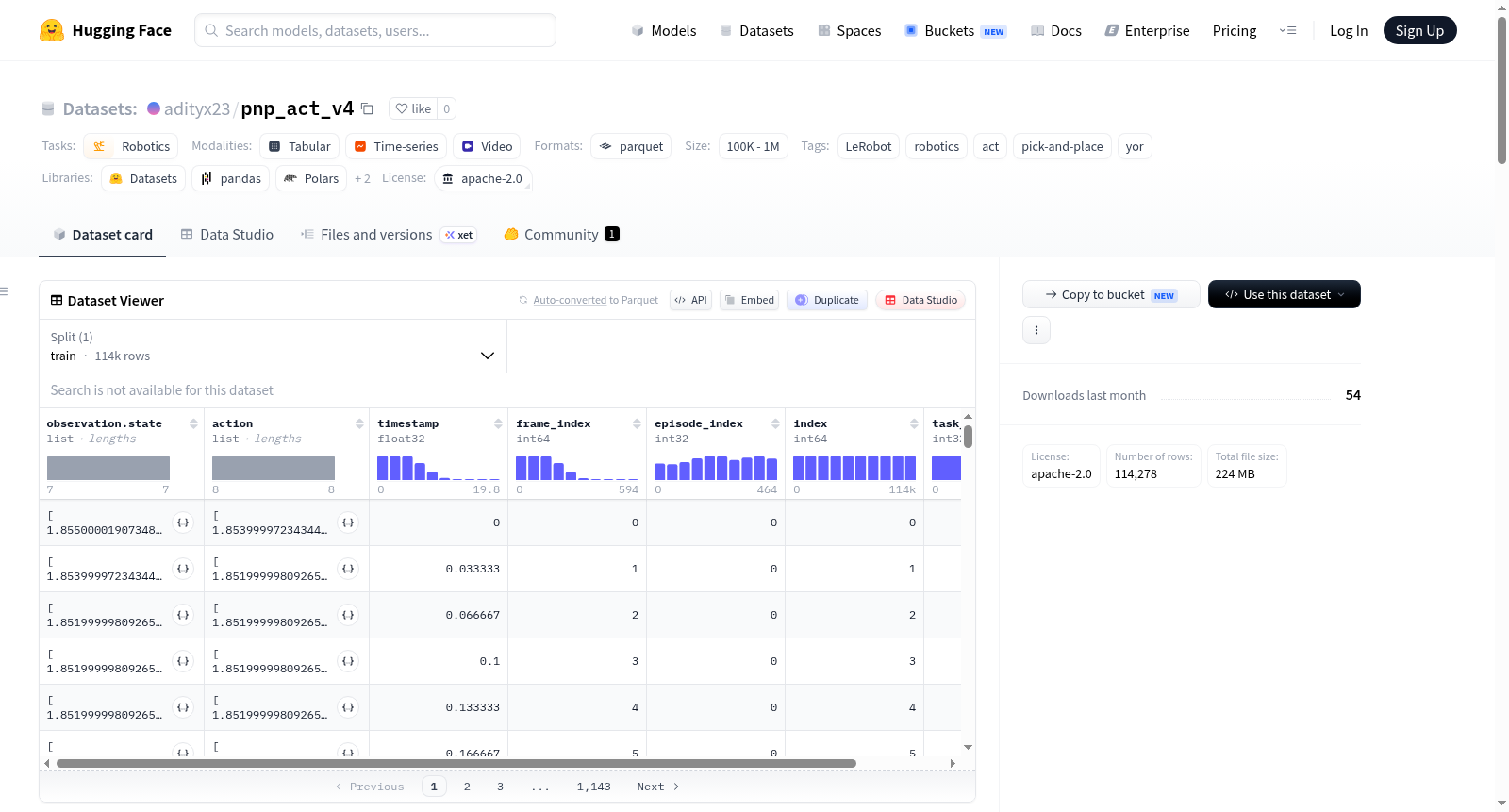Open the left sidebar menu icon

pos(5,291)
